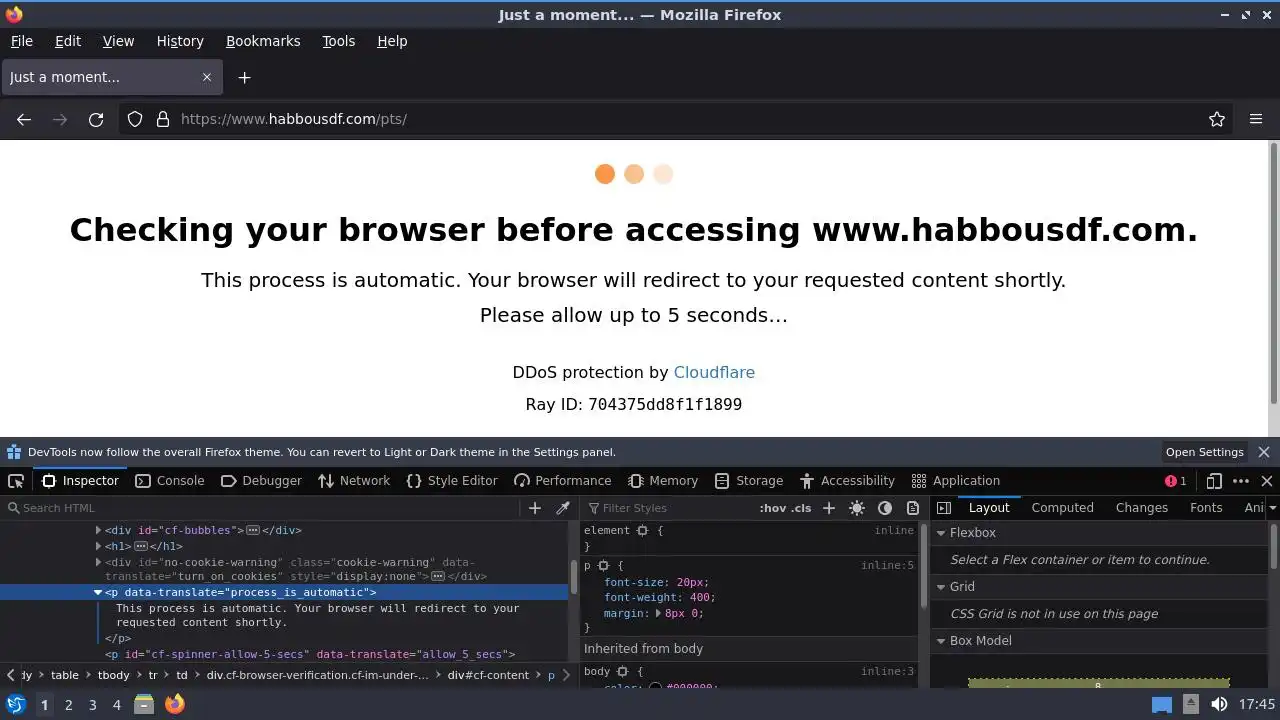Dismiss the DevTools theme notification
1280x720 pixels.
(x=1264, y=452)
